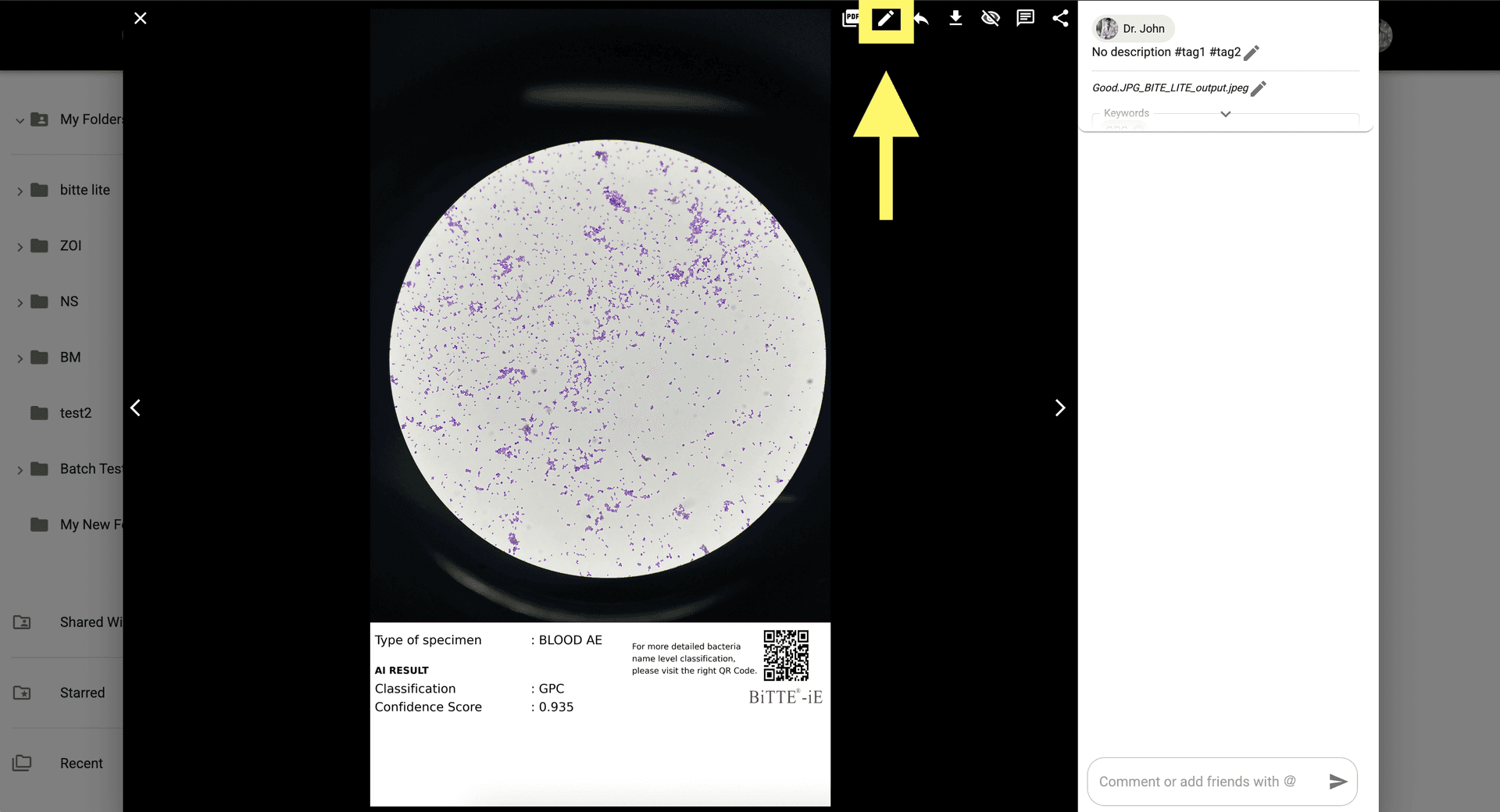Go to the previous image
The height and width of the screenshot is (812, 1500).
pyautogui.click(x=136, y=408)
